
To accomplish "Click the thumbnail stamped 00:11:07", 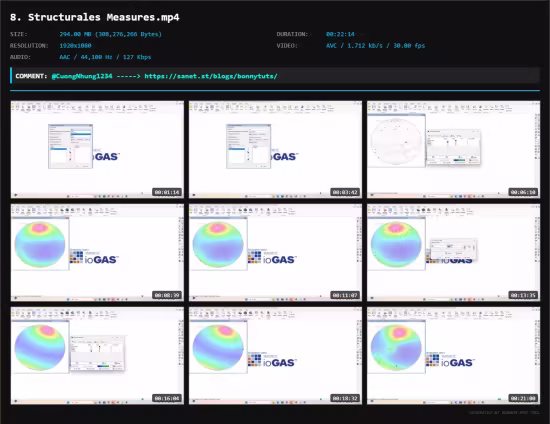I will pyautogui.click(x=275, y=253).
